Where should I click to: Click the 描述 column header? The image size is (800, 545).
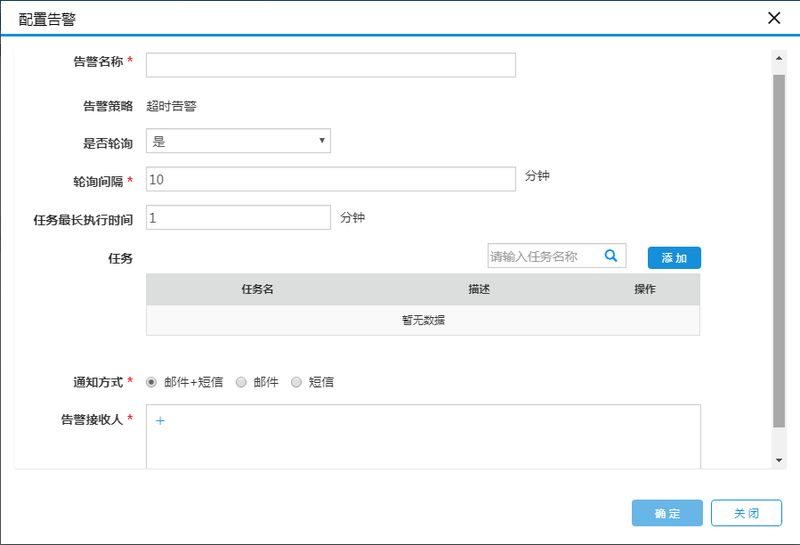point(479,289)
